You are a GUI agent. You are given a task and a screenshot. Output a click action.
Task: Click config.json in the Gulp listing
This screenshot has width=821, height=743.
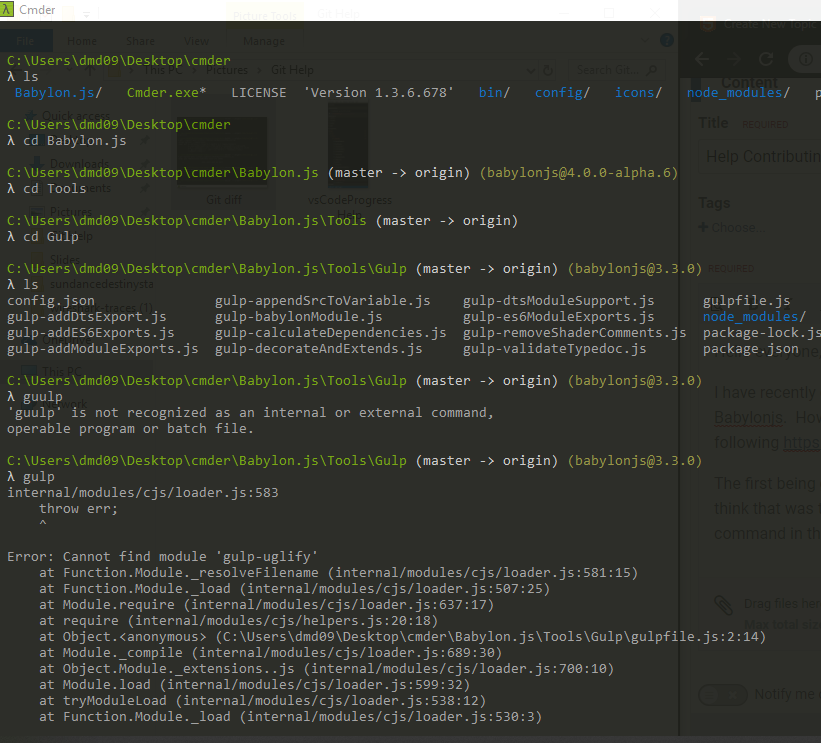pyautogui.click(x=51, y=301)
